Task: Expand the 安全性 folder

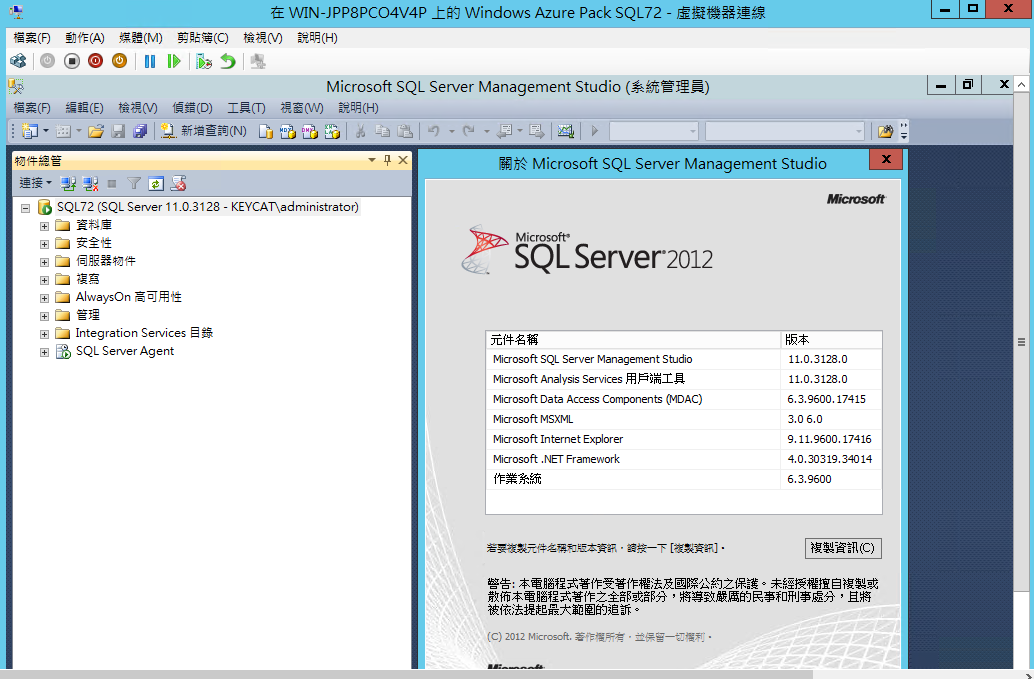Action: (x=44, y=244)
